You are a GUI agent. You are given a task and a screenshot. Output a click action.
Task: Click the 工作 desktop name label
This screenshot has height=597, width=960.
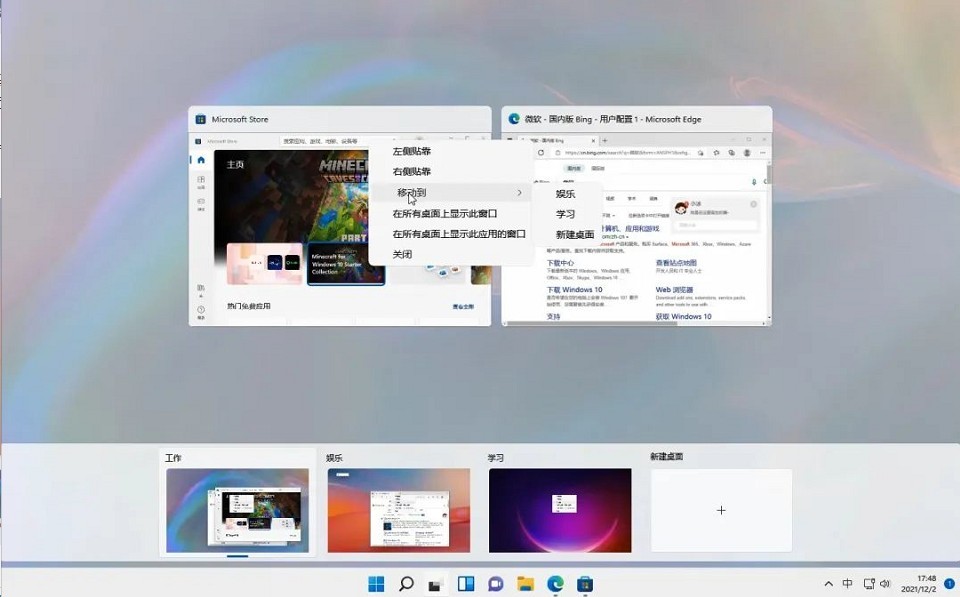(173, 458)
